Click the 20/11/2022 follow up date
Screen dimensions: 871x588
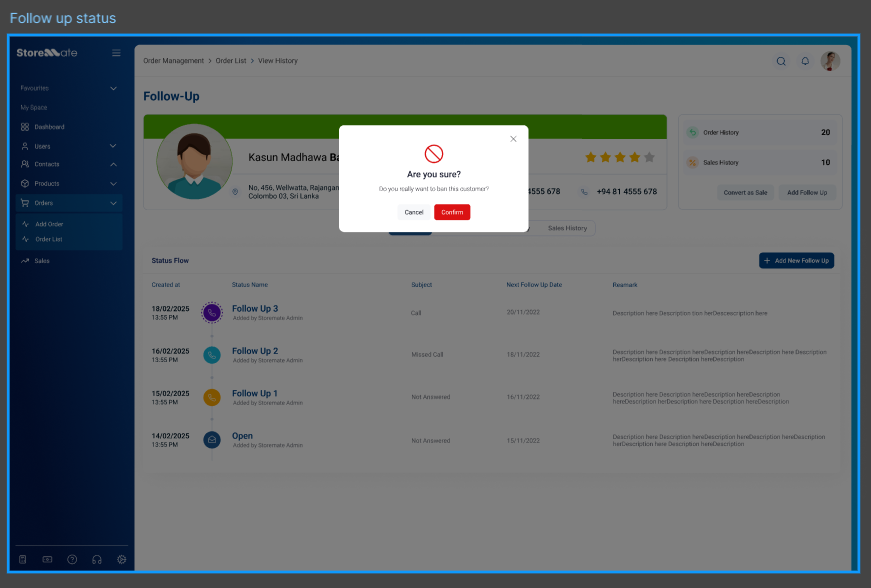click(523, 312)
